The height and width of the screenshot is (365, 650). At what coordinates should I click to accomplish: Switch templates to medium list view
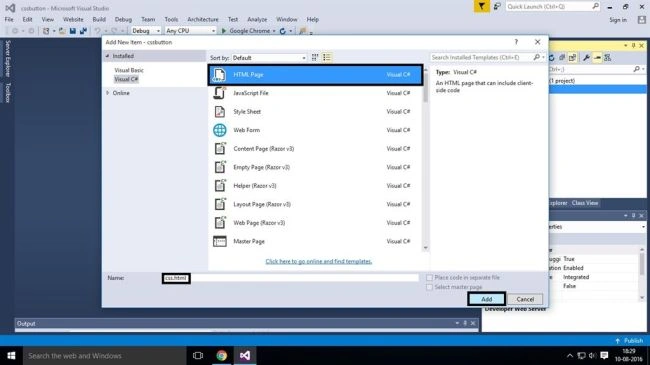tap(327, 58)
